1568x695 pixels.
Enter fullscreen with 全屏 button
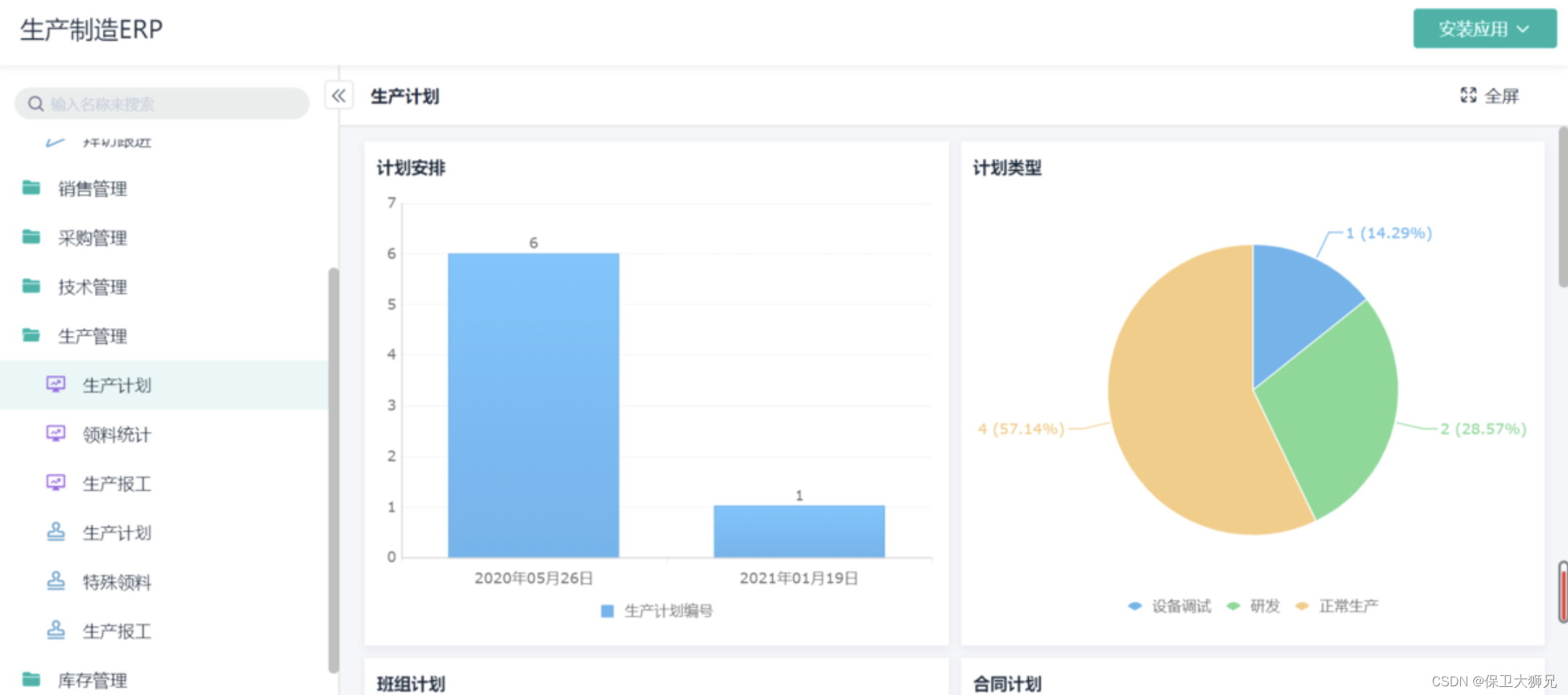(1489, 95)
